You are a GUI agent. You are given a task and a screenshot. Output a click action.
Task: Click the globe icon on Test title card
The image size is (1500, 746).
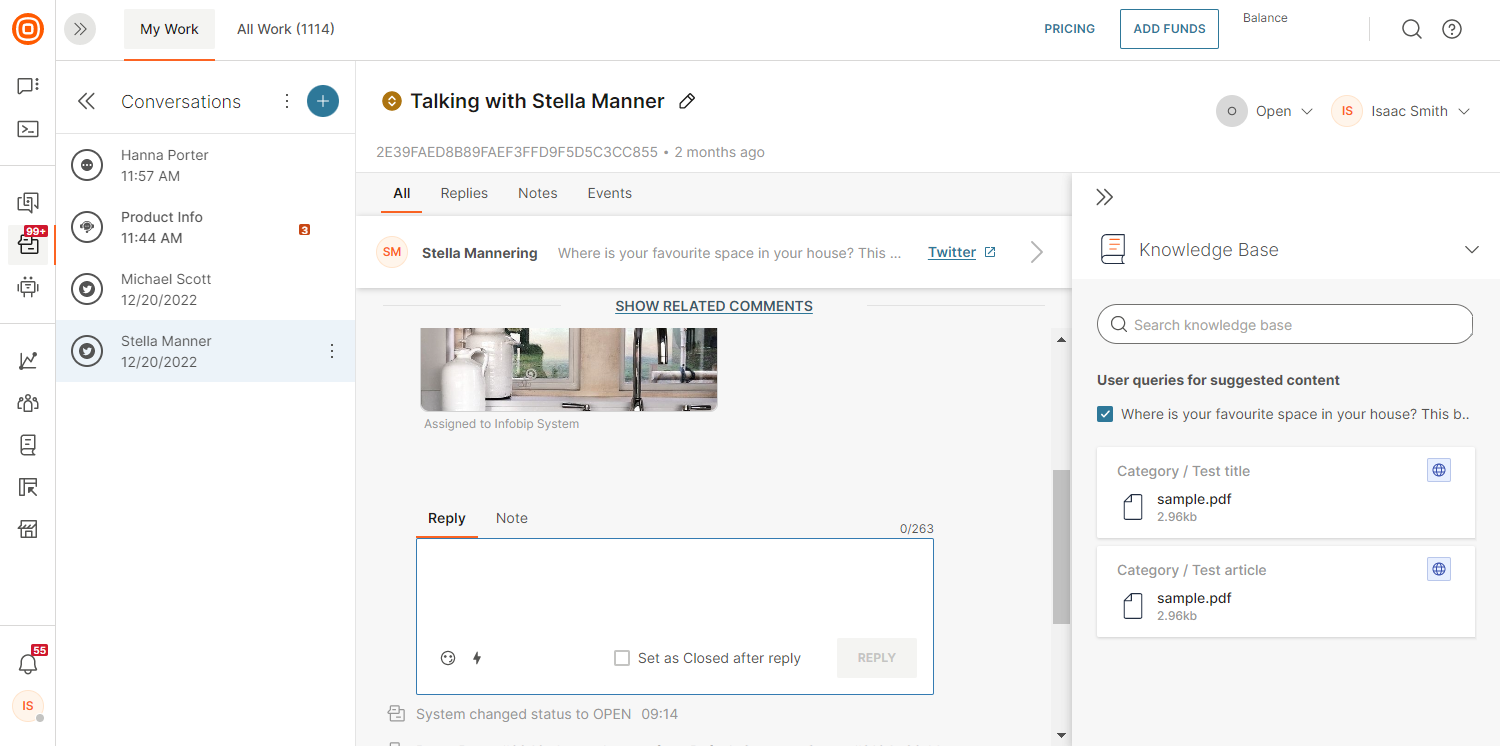[1438, 470]
